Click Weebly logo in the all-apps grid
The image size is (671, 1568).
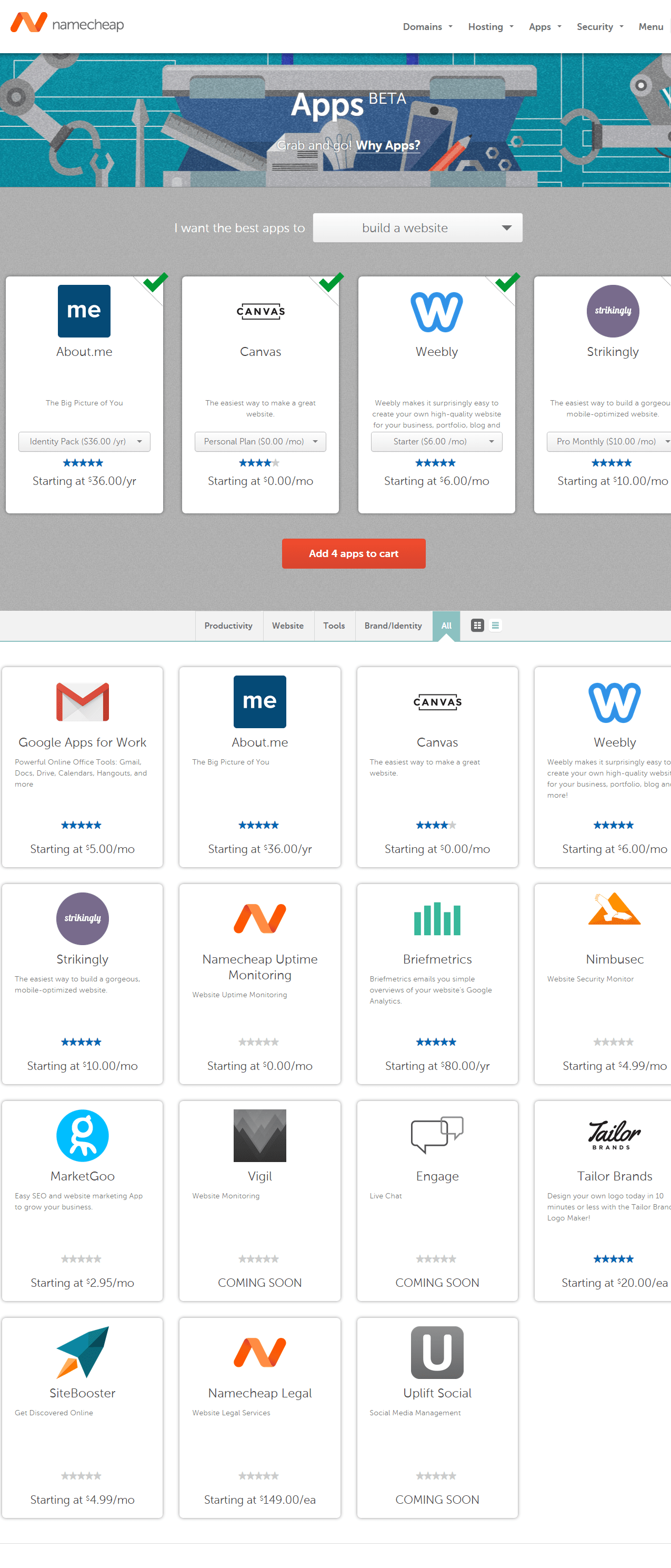coord(614,702)
